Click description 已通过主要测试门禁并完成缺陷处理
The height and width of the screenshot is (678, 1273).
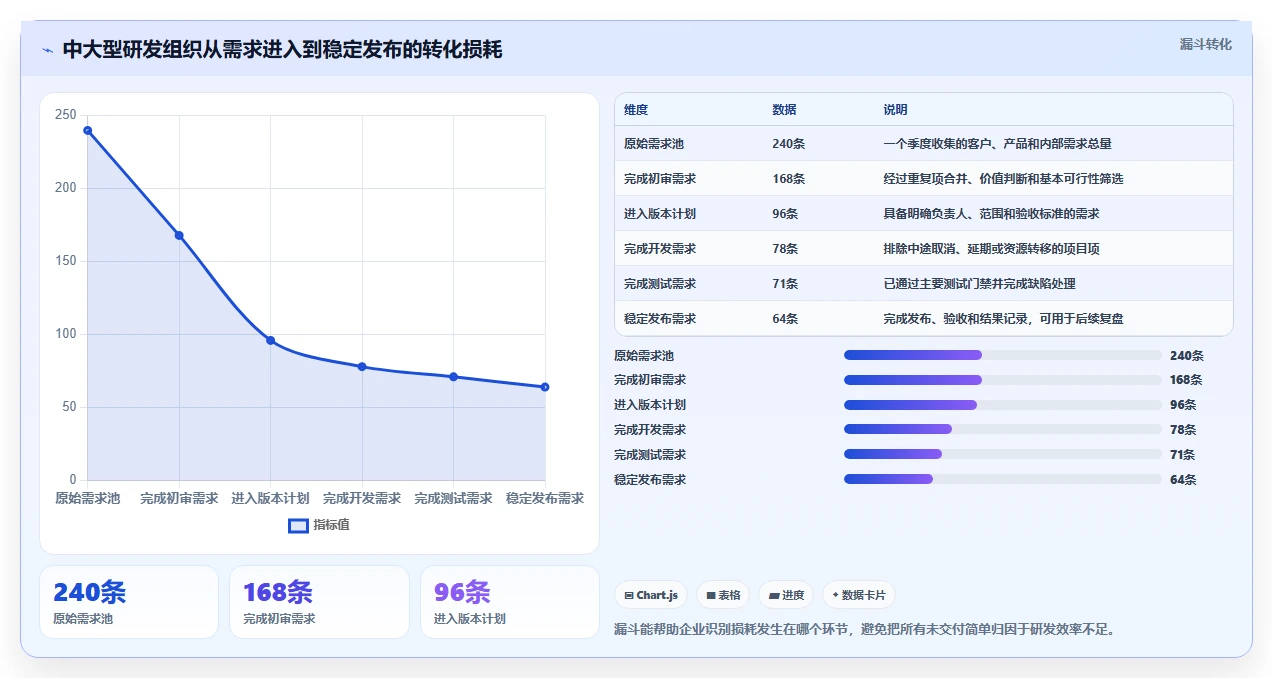(x=979, y=284)
